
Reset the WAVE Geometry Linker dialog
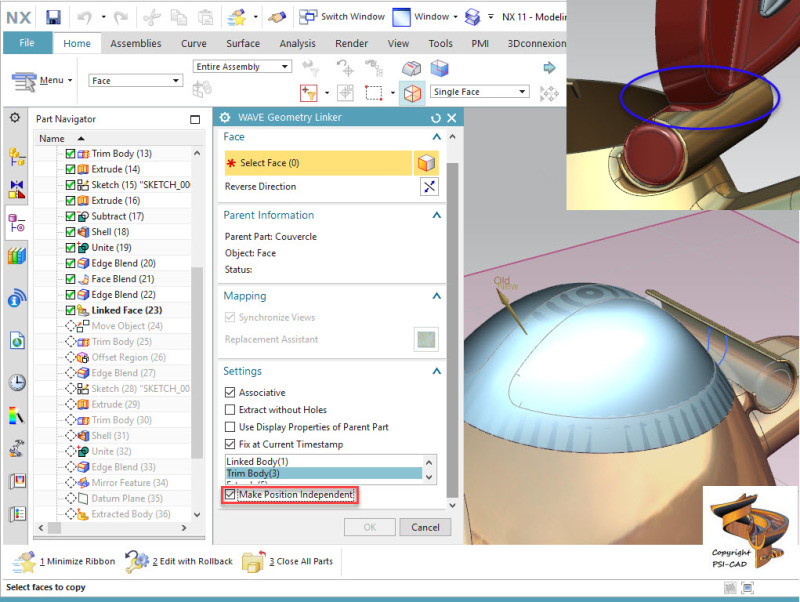coord(435,118)
